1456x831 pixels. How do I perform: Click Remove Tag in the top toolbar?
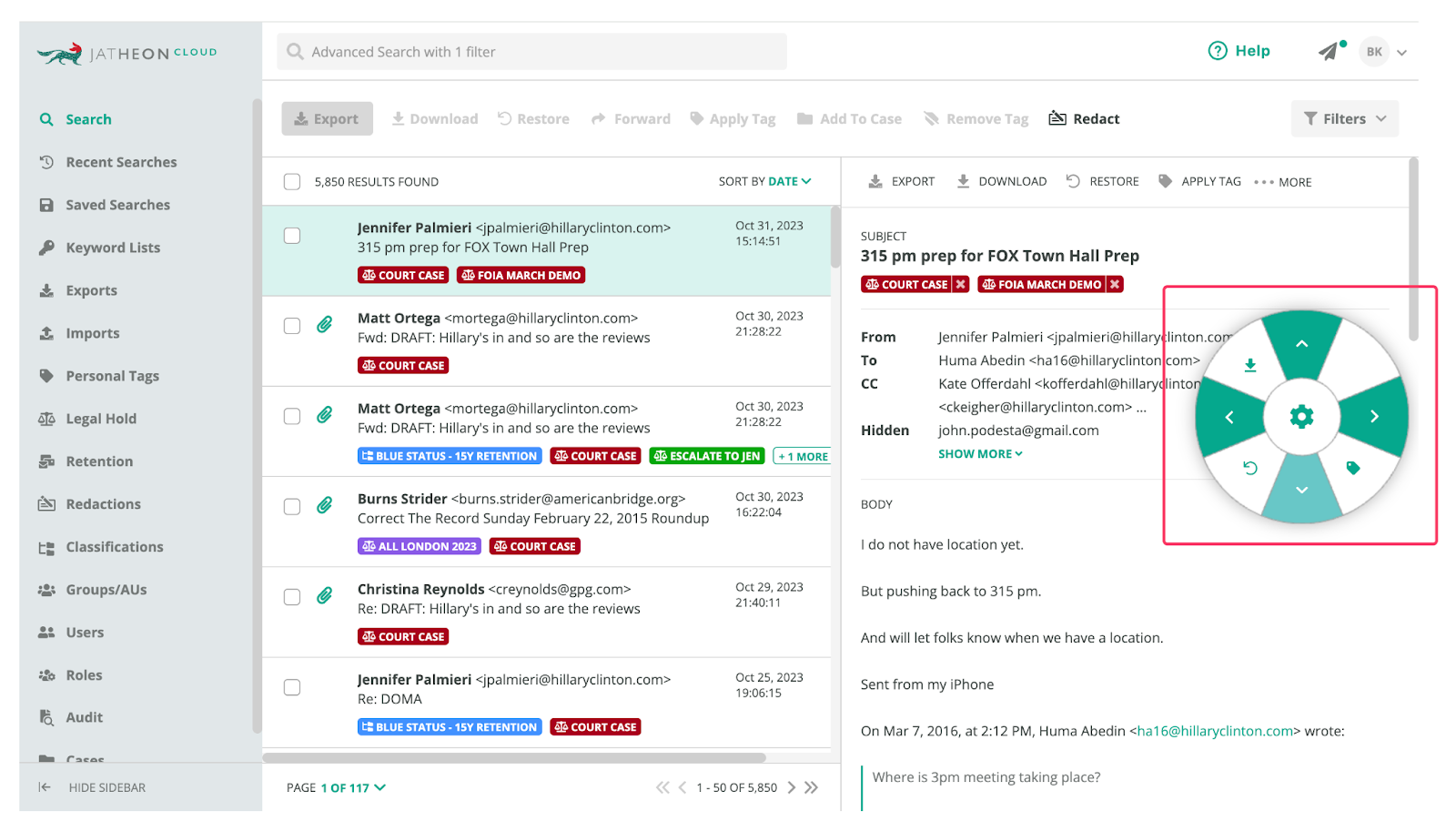pyautogui.click(x=976, y=118)
